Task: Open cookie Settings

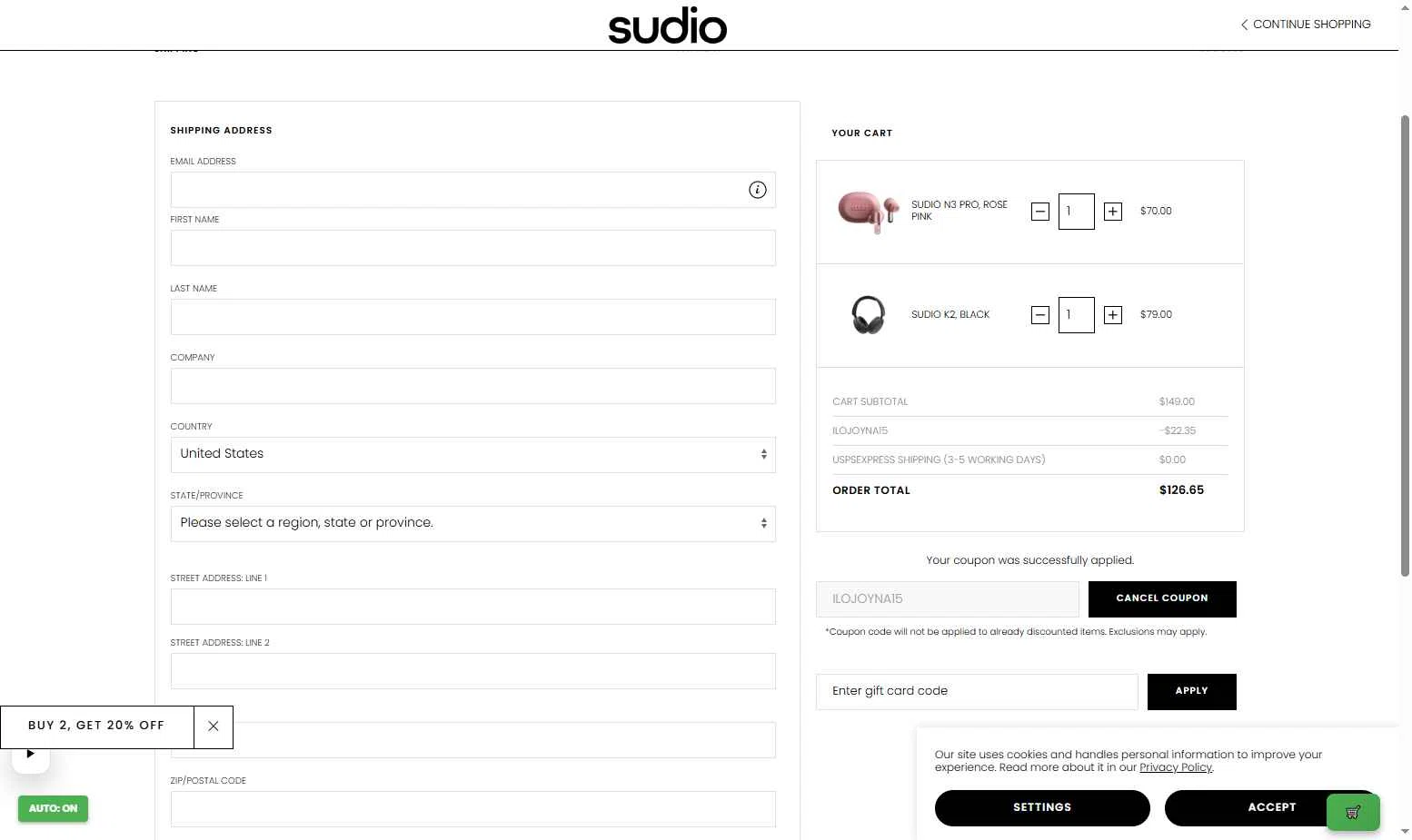Action: [x=1042, y=808]
